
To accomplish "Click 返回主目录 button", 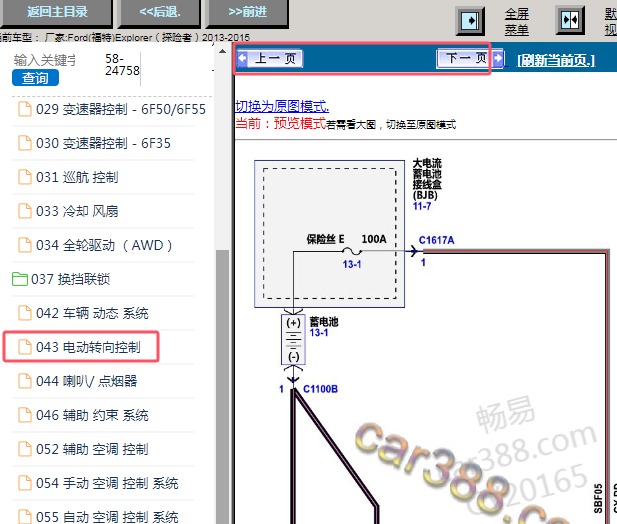I will [x=57, y=13].
